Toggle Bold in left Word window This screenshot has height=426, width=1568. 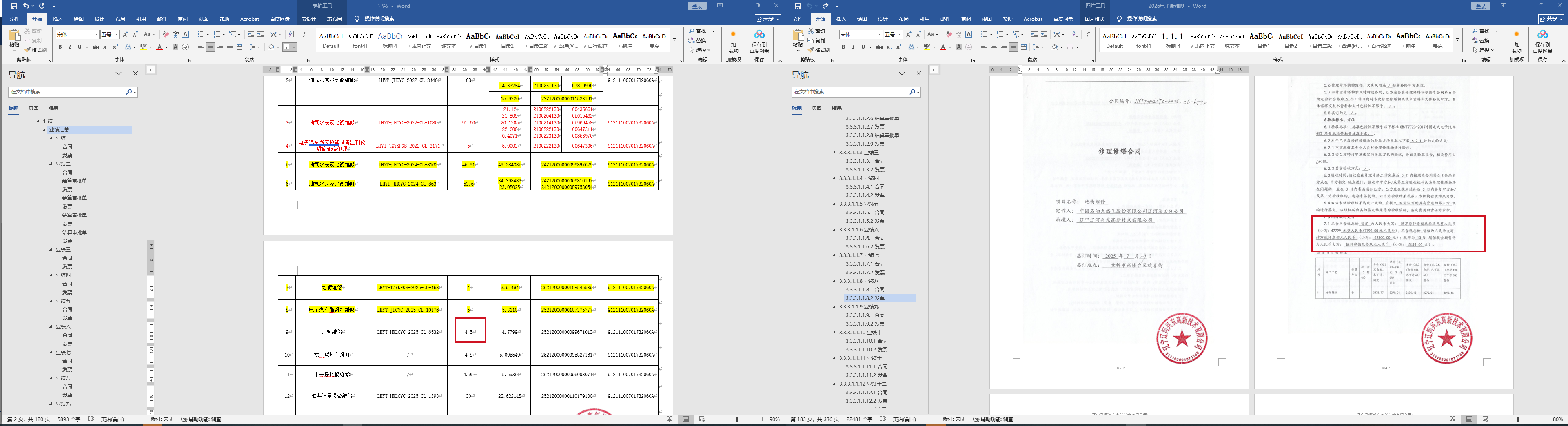(x=60, y=47)
